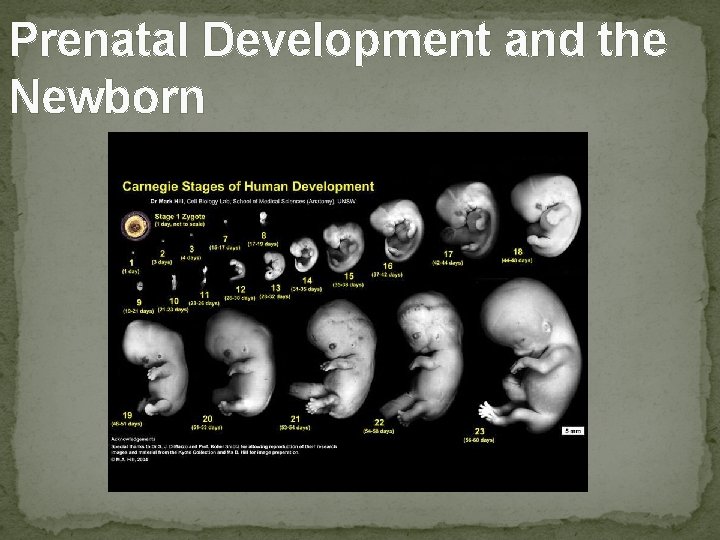Click the stage number '7' label

(225, 239)
